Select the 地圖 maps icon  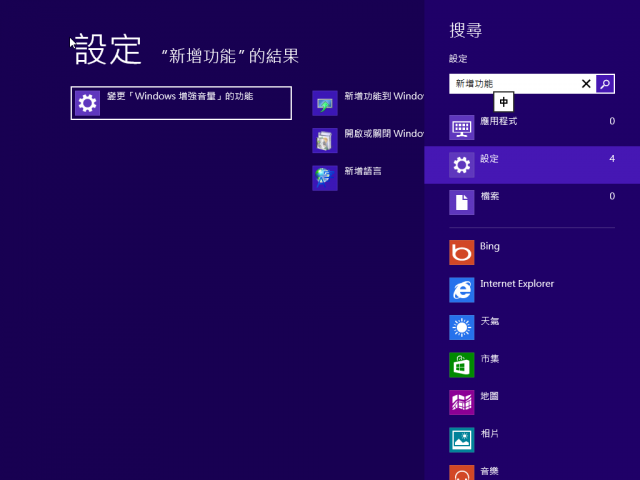(462, 402)
